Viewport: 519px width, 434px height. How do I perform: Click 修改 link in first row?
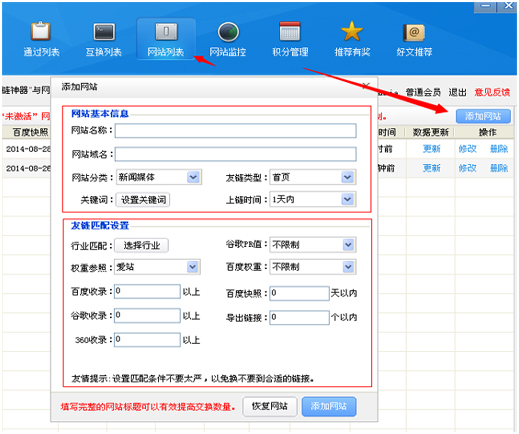(467, 149)
